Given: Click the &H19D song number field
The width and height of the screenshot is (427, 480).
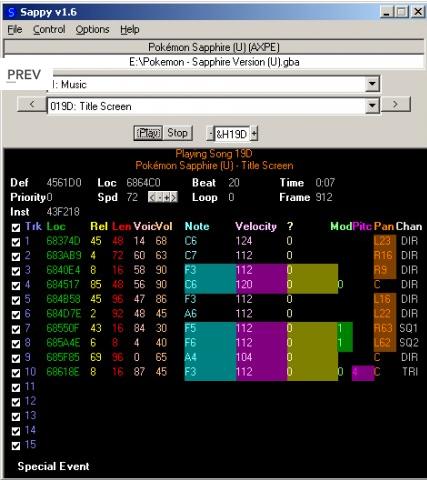Looking at the screenshot, I should pos(232,134).
